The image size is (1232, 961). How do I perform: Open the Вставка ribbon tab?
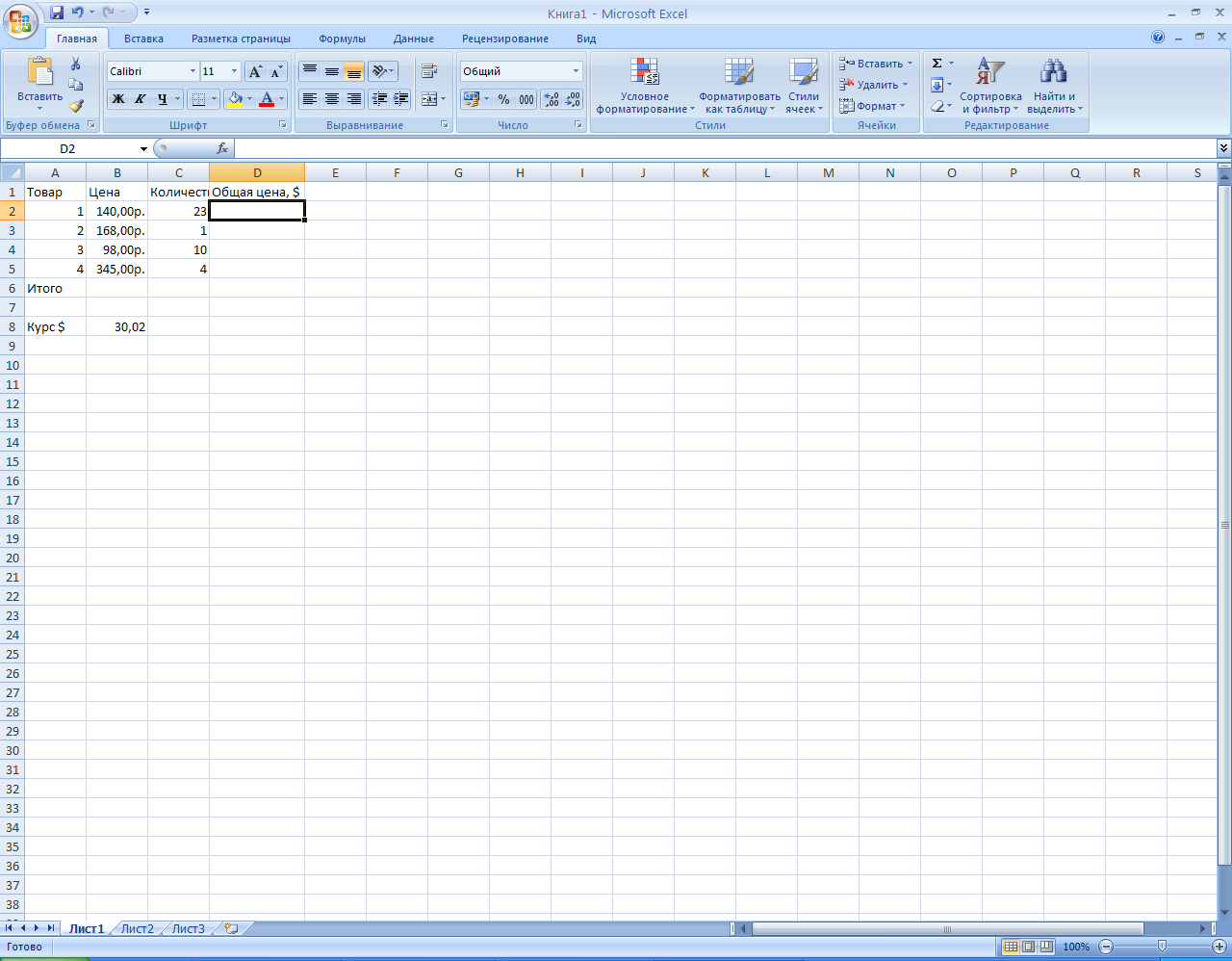143,39
